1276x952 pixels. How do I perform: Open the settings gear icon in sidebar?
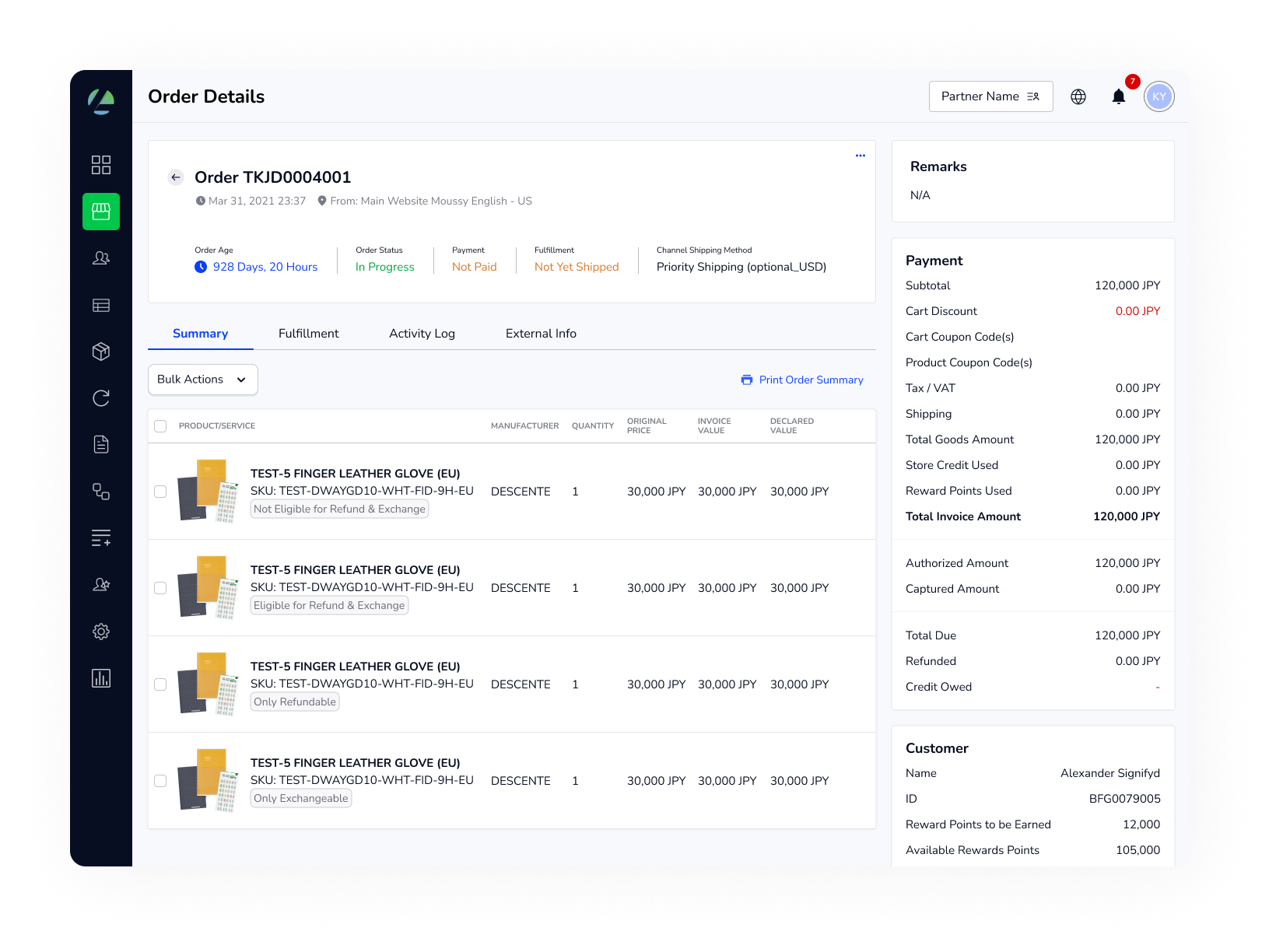[x=101, y=632]
